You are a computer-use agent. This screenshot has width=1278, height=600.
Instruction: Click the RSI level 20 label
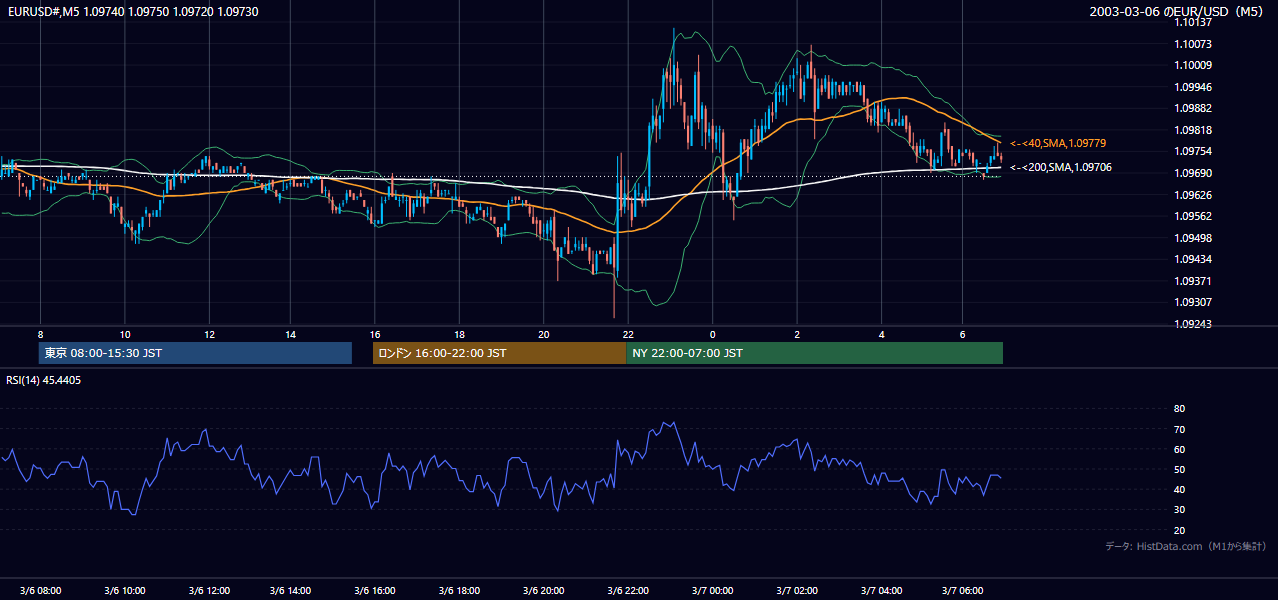(x=1179, y=530)
